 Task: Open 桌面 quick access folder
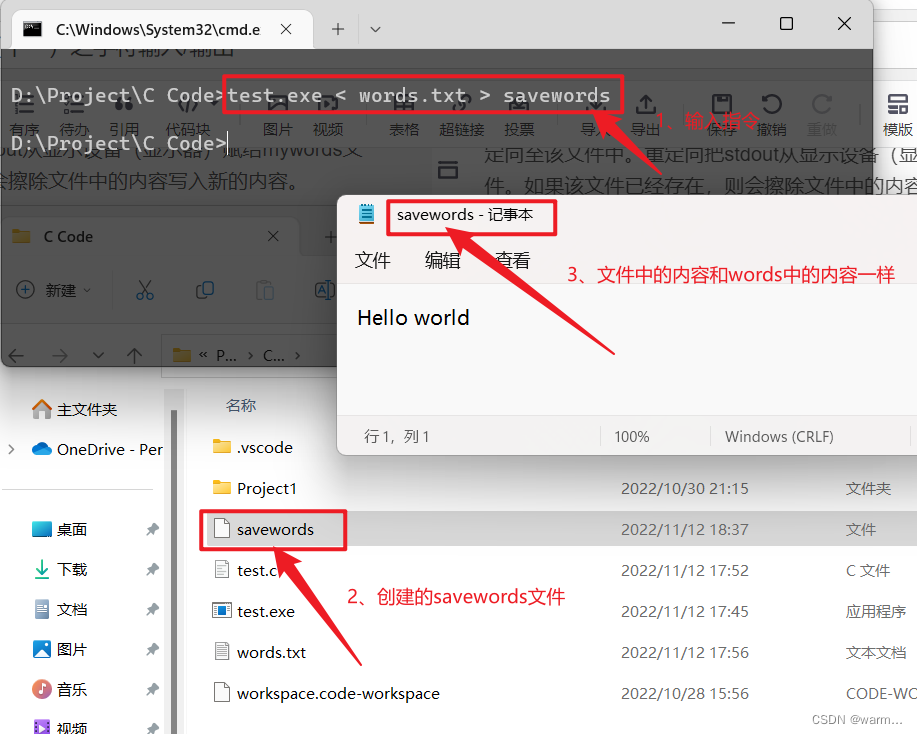coord(59,529)
